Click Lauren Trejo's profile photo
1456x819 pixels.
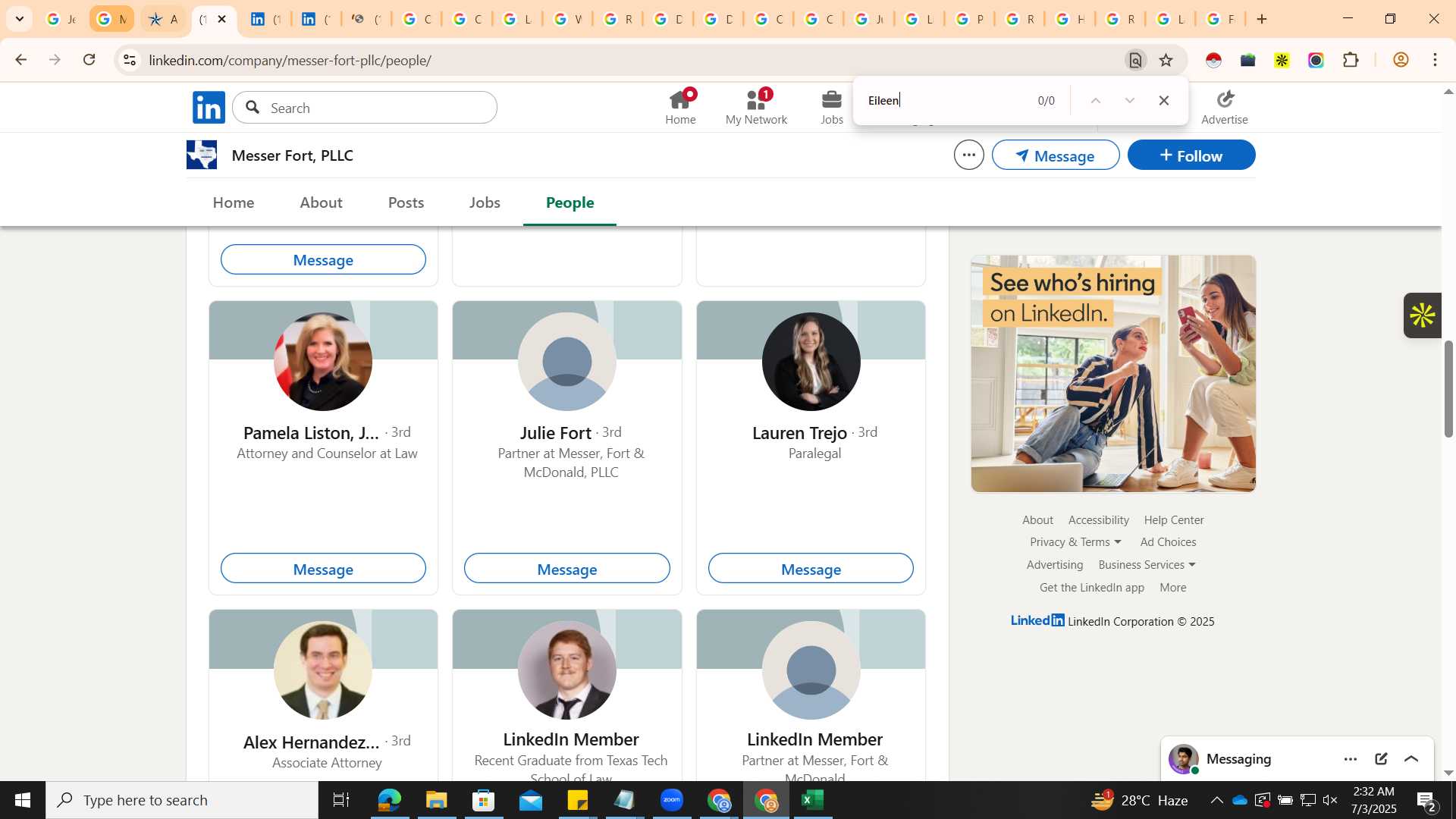pyautogui.click(x=811, y=362)
